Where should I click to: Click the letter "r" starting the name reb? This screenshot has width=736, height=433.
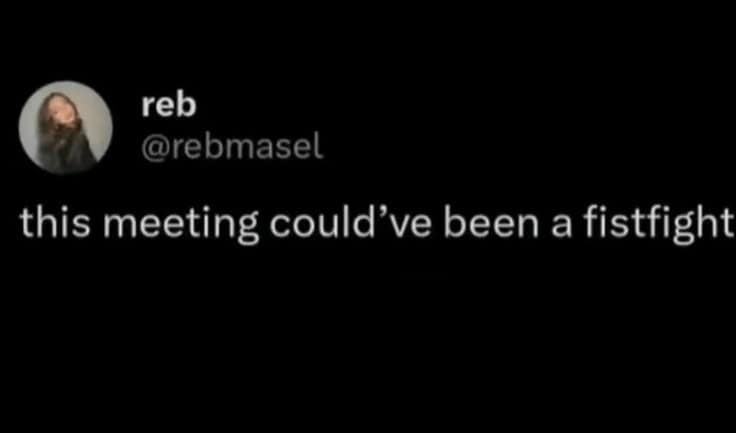[148, 108]
